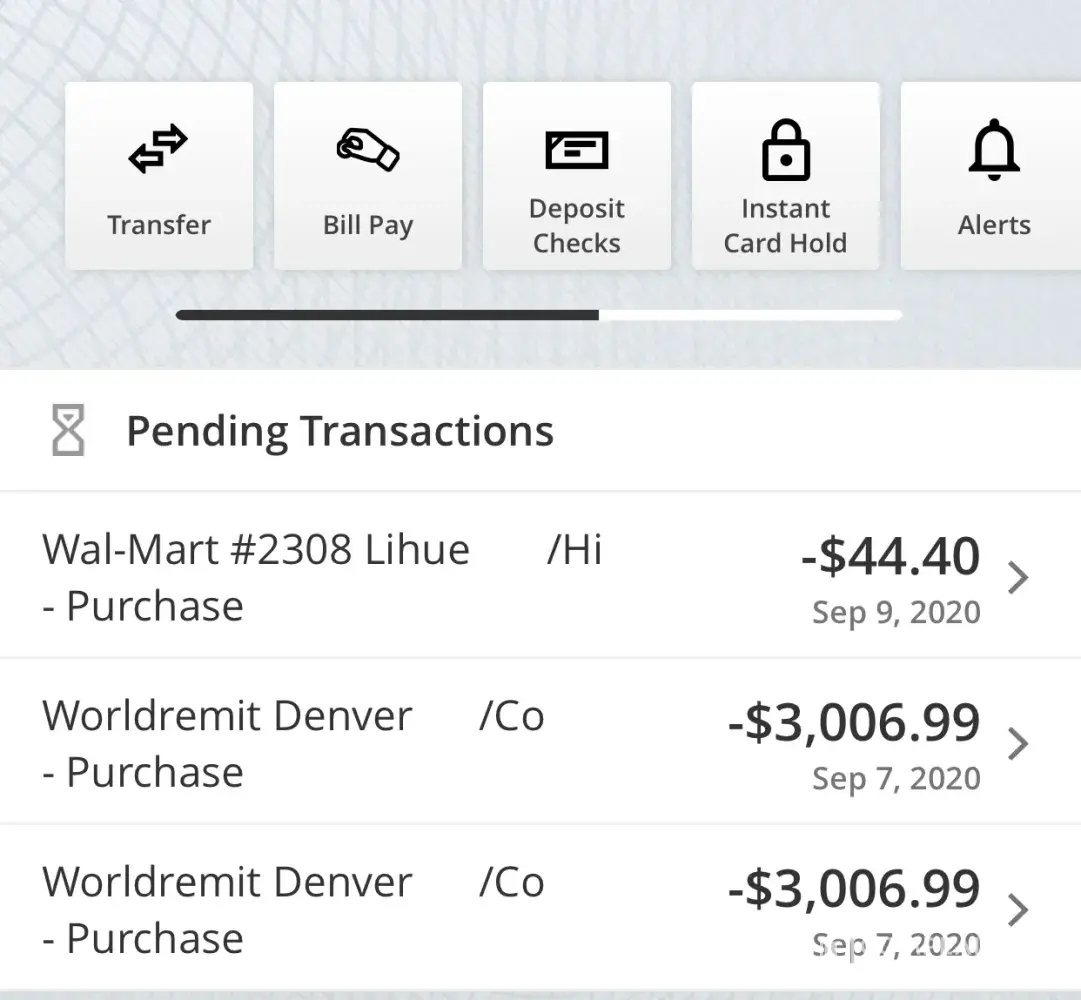The width and height of the screenshot is (1081, 1000).
Task: Tap the Wal-Mart row's "- Purchase" text
Action: (143, 606)
